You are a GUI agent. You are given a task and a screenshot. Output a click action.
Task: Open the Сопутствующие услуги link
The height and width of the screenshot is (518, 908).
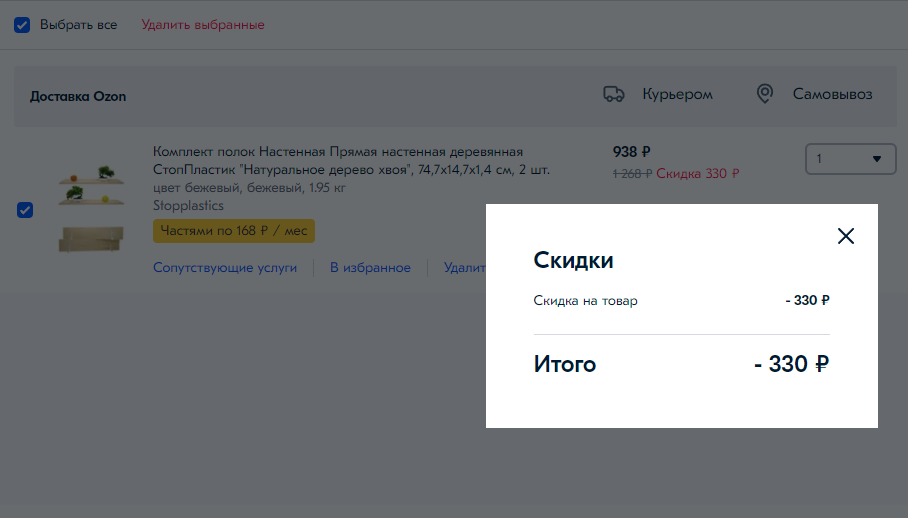coord(225,267)
